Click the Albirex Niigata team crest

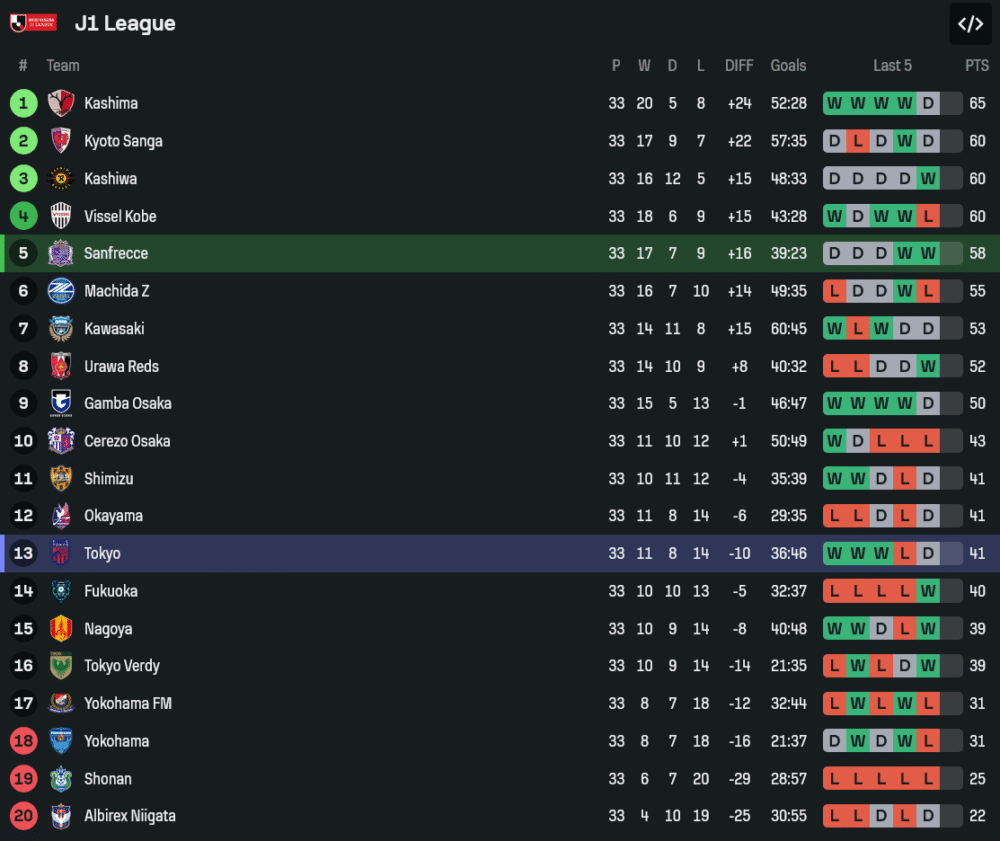coord(61,816)
